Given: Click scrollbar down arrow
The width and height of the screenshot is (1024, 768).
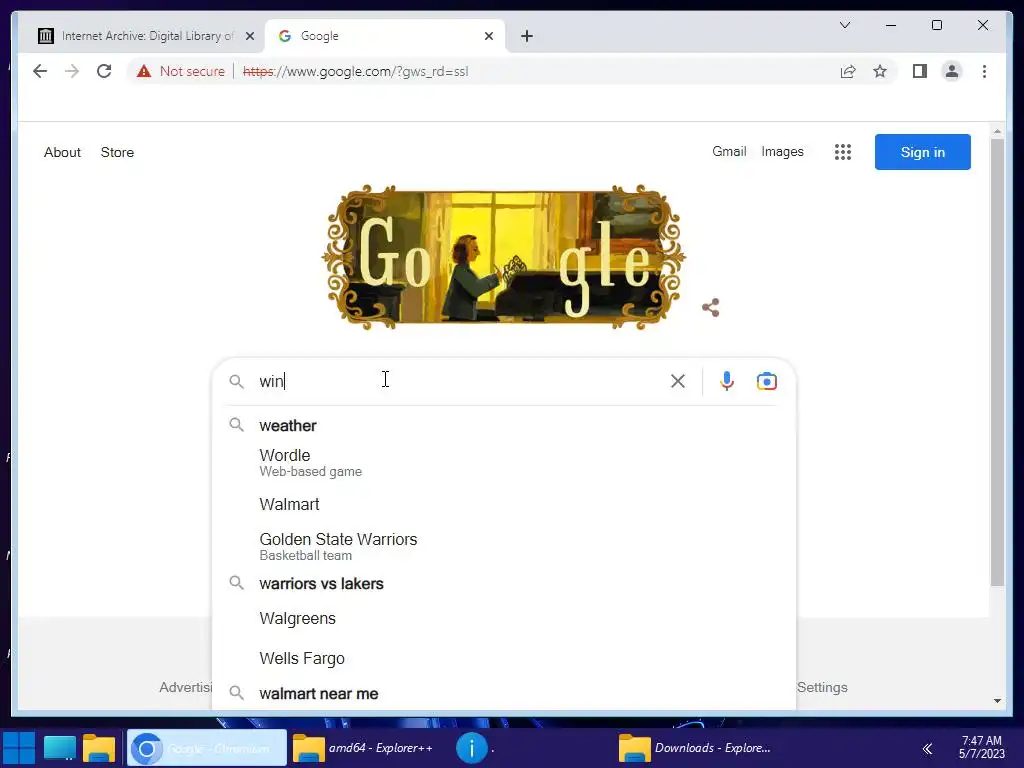Looking at the screenshot, I should [x=997, y=701].
